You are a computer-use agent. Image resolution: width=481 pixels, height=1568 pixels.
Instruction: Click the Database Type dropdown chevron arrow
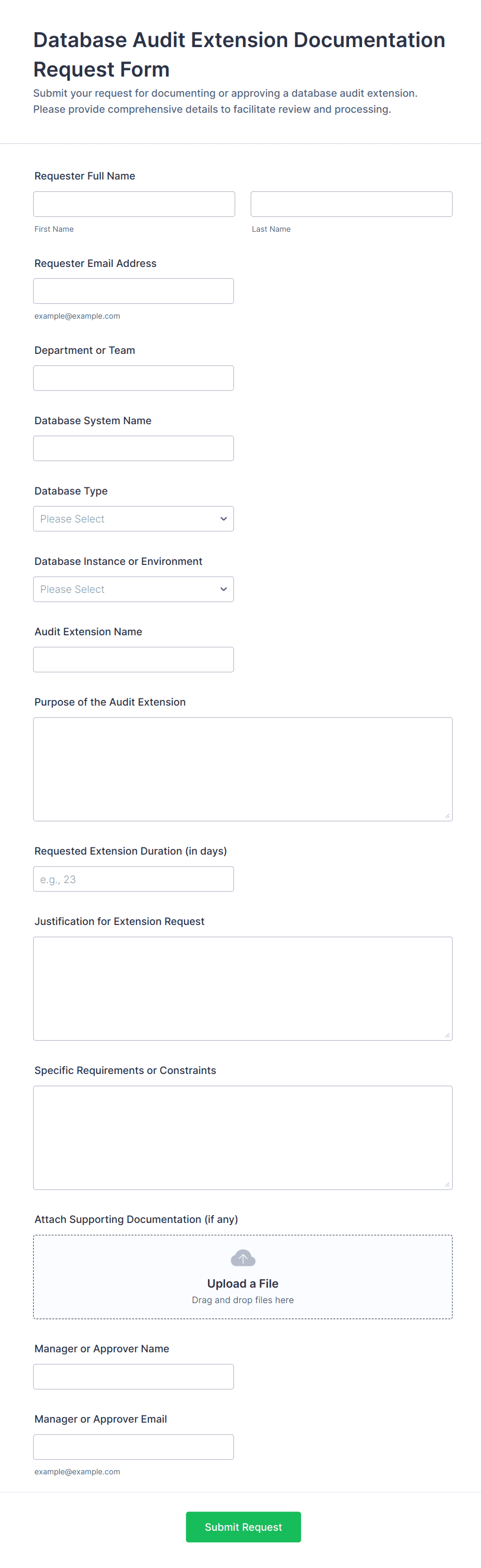[223, 518]
